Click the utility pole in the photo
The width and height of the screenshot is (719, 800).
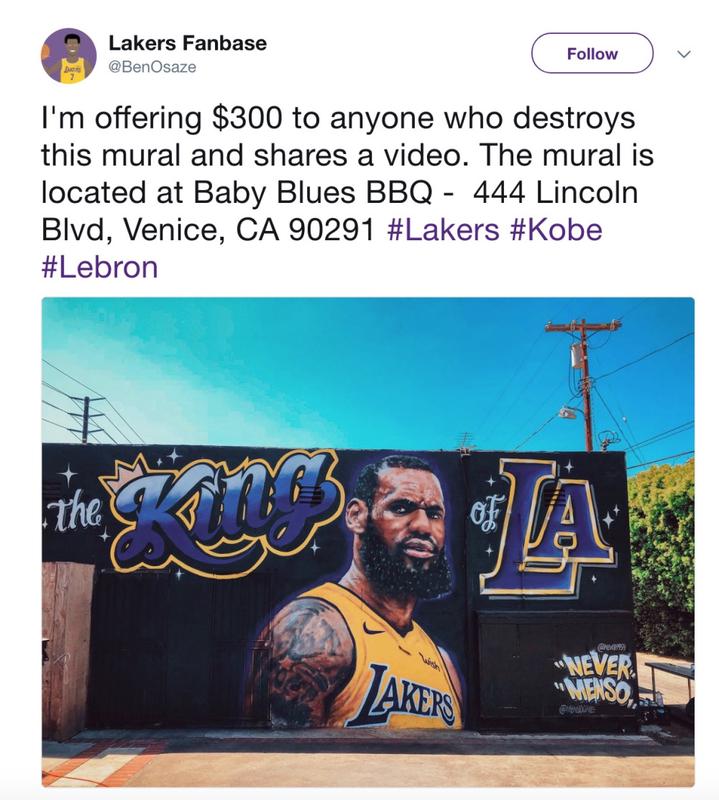pos(584,385)
